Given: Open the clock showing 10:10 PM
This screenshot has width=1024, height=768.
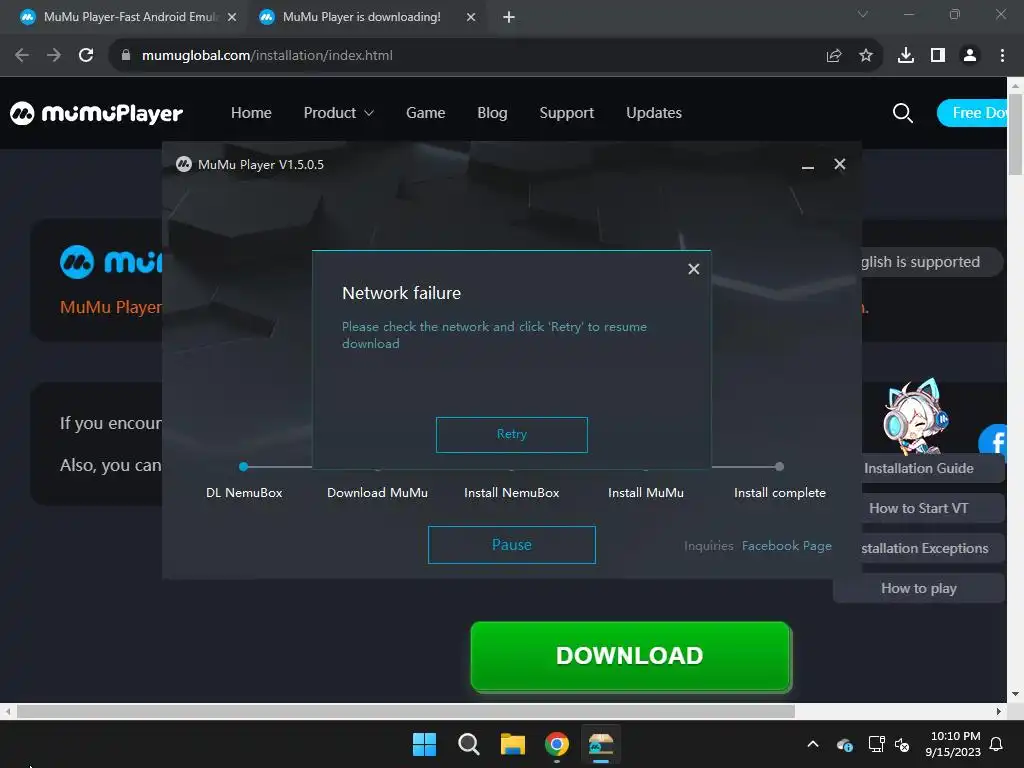Looking at the screenshot, I should [x=953, y=744].
